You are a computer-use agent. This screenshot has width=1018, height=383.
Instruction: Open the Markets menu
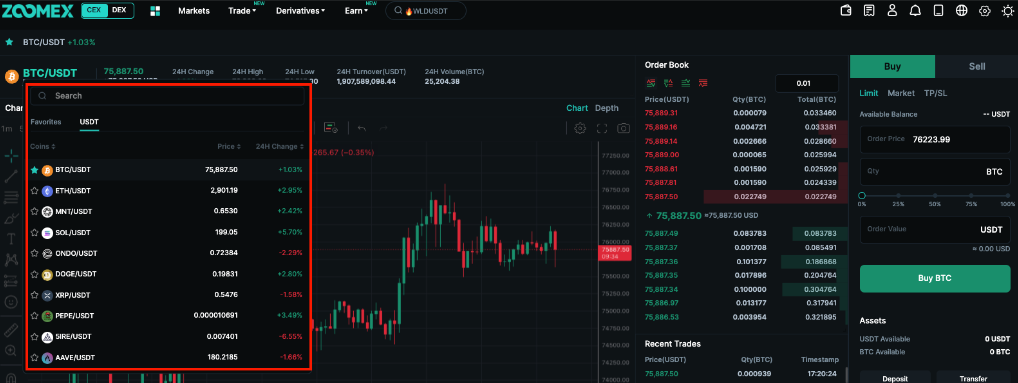(194, 11)
